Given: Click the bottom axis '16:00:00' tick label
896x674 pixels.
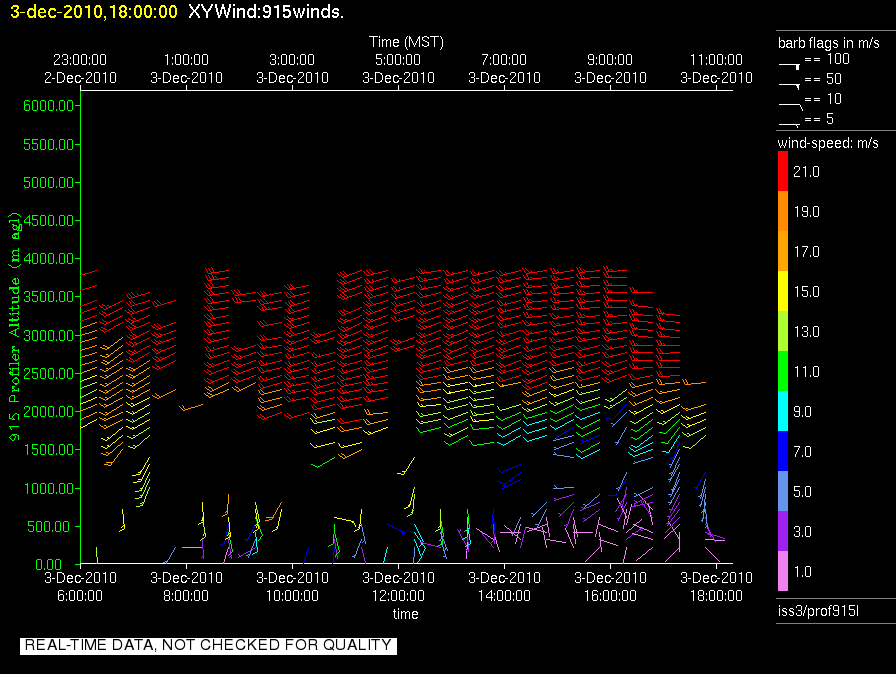Looking at the screenshot, I should (x=610, y=596).
